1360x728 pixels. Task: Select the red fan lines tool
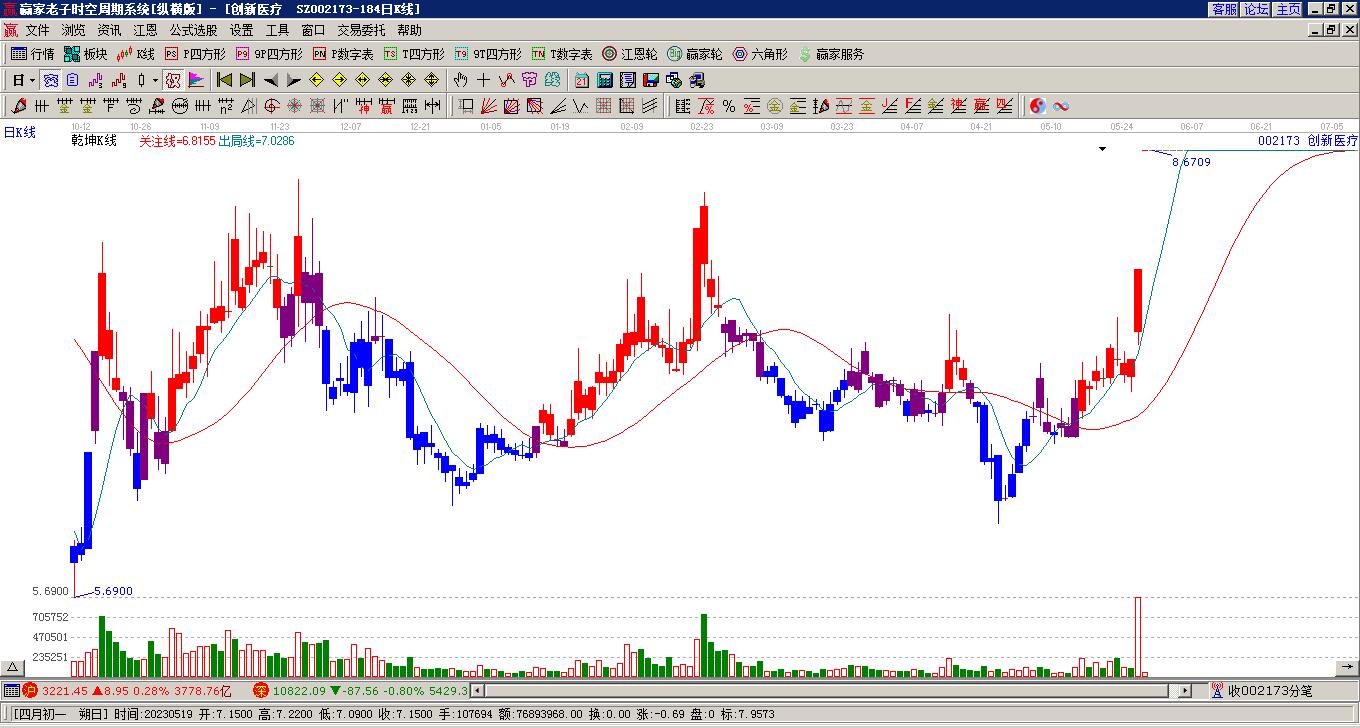tap(488, 106)
